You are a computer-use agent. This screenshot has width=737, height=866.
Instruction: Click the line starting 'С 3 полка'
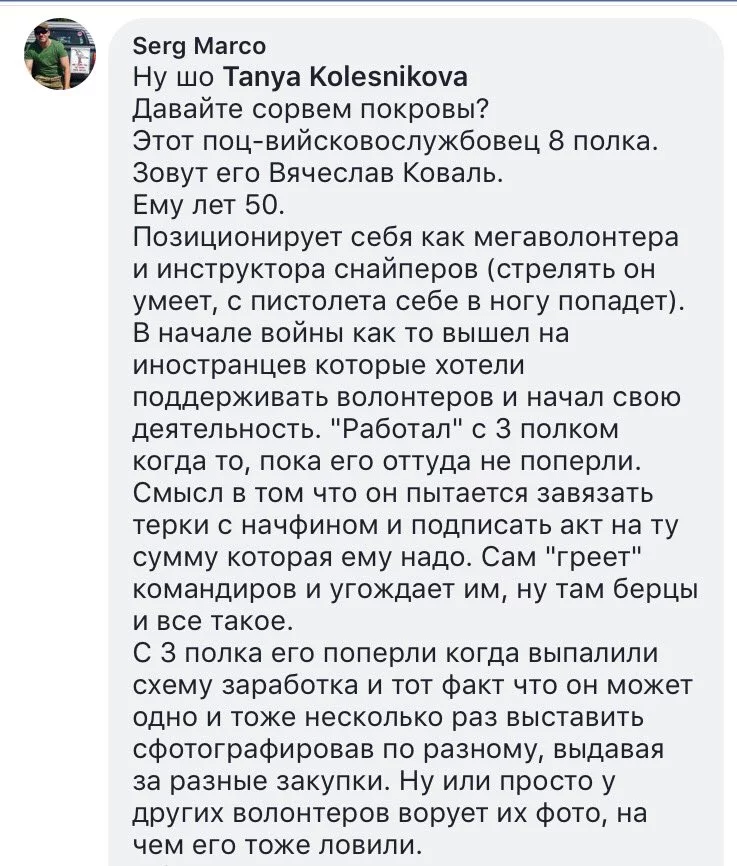396,654
